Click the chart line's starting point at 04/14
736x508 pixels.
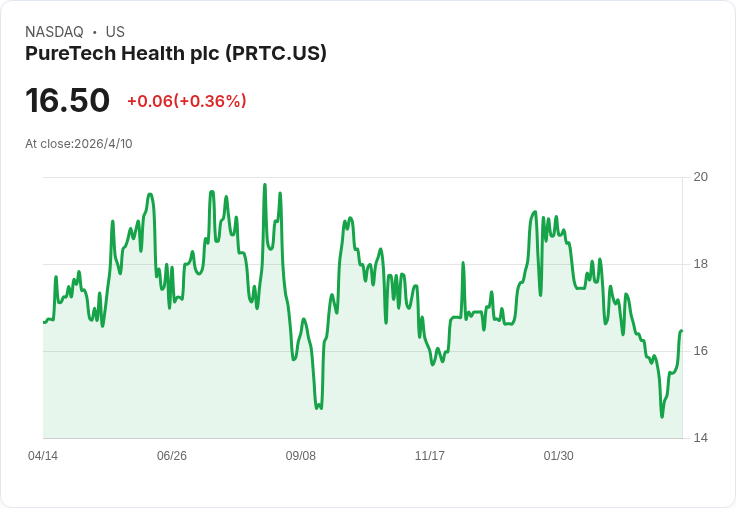[x=44, y=323]
